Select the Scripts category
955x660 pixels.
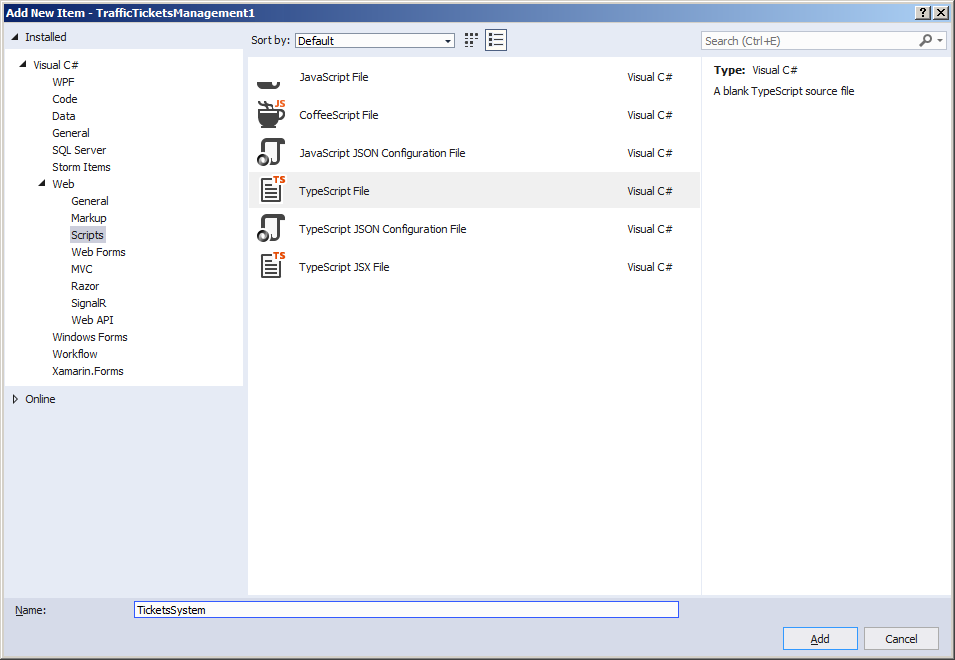pos(88,235)
